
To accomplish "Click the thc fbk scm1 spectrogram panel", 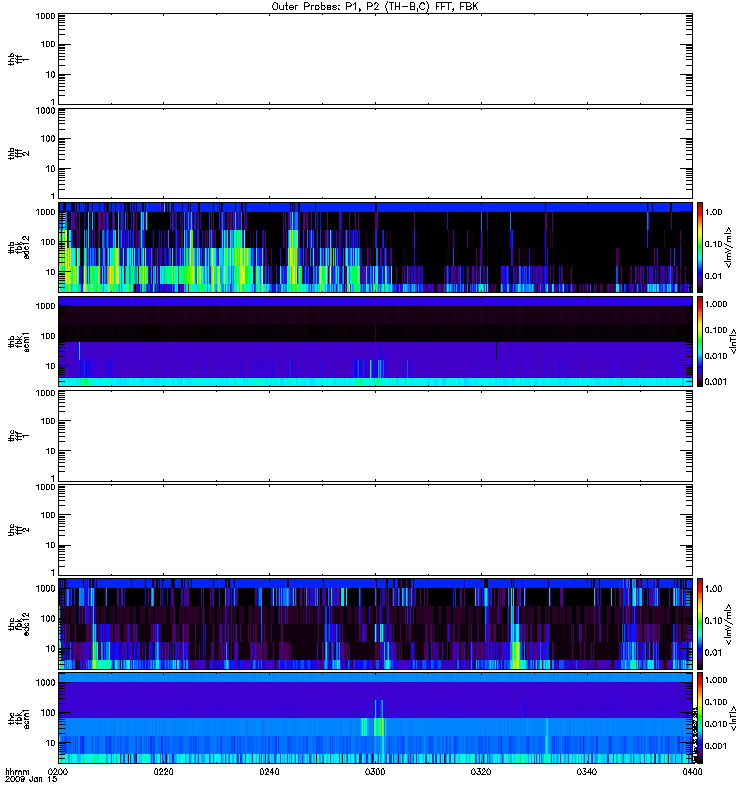I will pyautogui.click(x=375, y=718).
